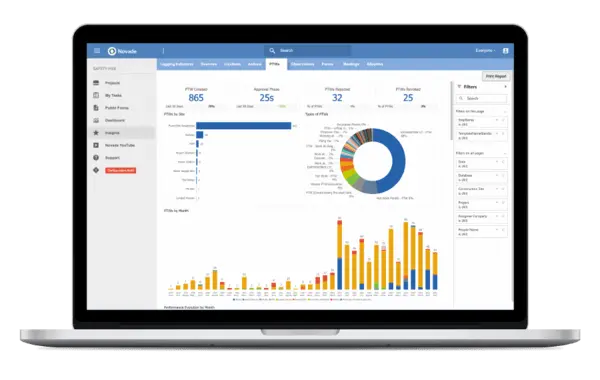600x380 pixels.
Task: Expand the Project filter card
Action: coord(497,202)
